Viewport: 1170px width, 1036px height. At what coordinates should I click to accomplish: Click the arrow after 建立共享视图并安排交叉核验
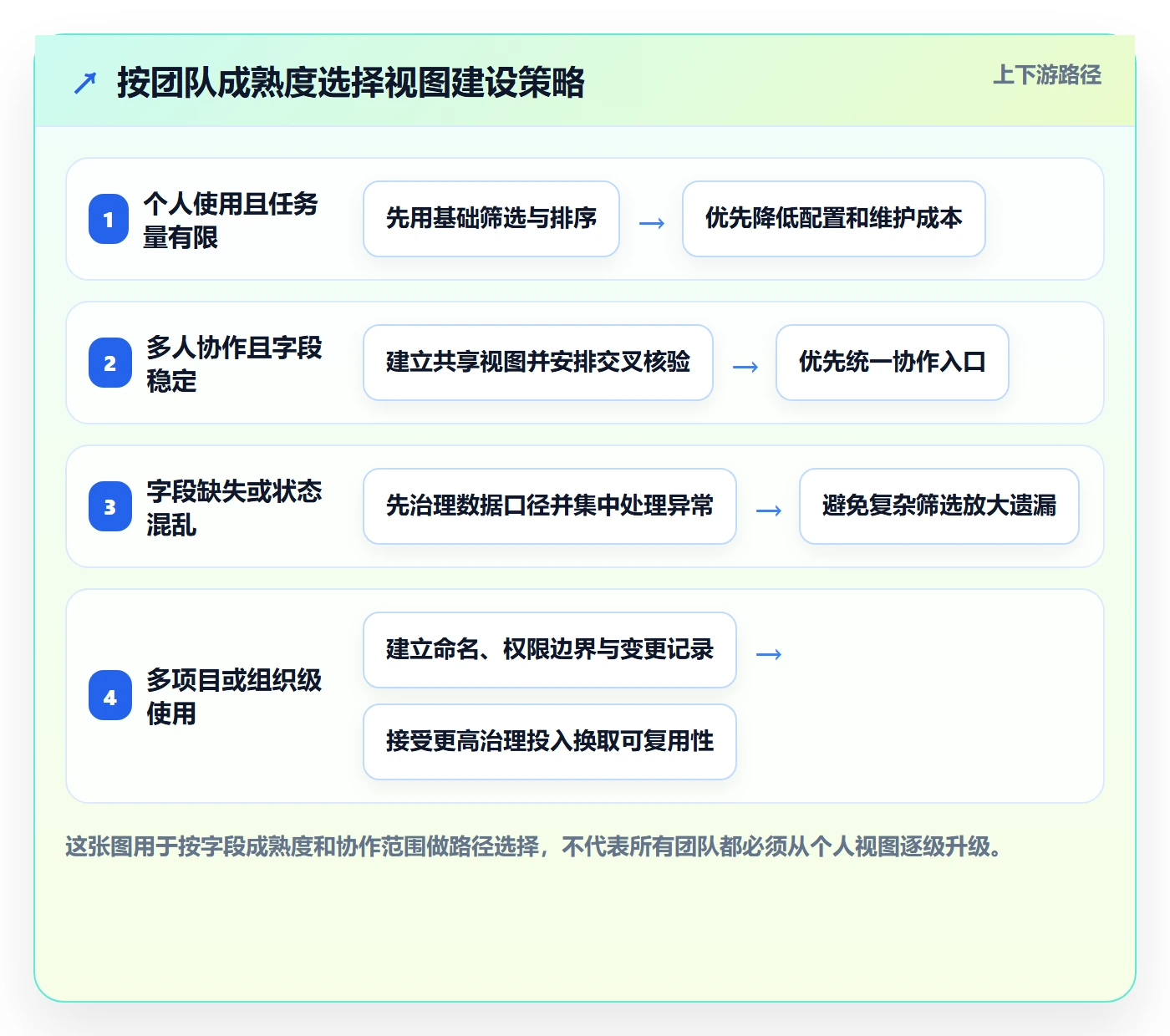745,367
